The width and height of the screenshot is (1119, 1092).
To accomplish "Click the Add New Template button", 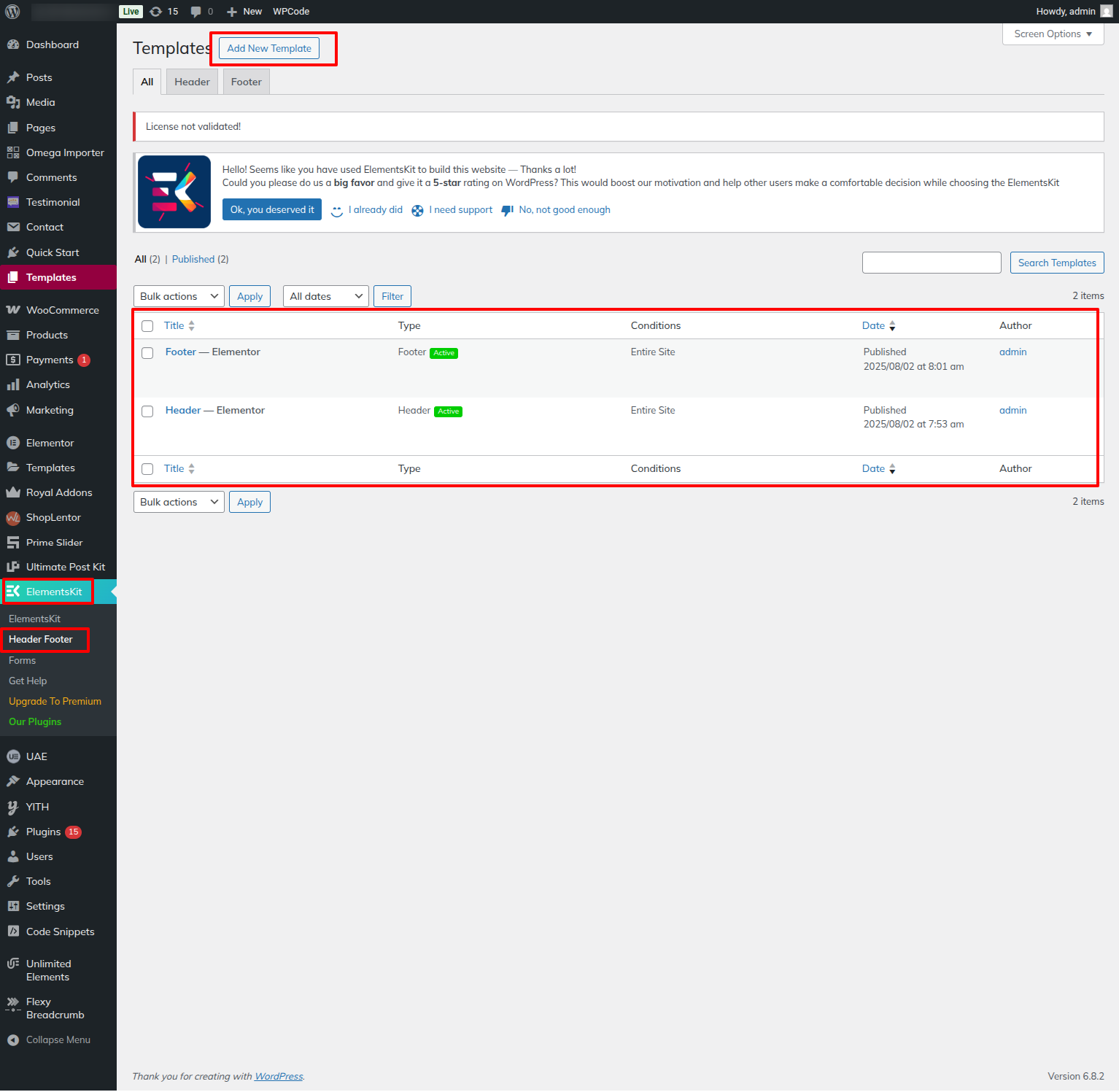I will 269,49.
